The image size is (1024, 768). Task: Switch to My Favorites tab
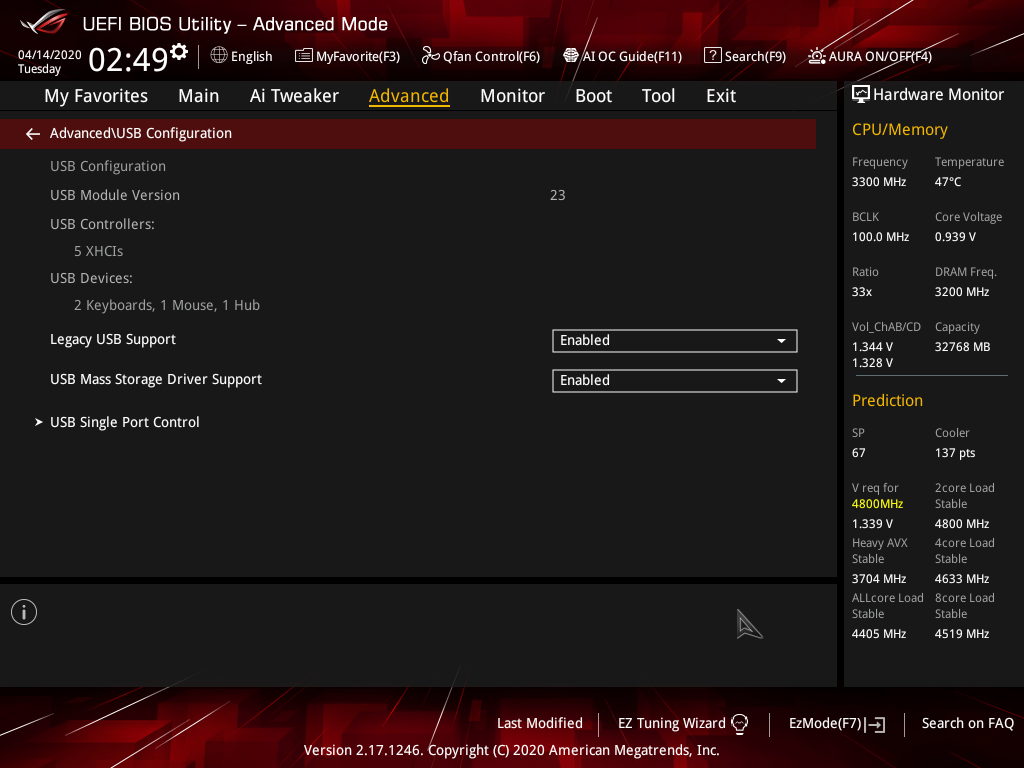click(96, 96)
